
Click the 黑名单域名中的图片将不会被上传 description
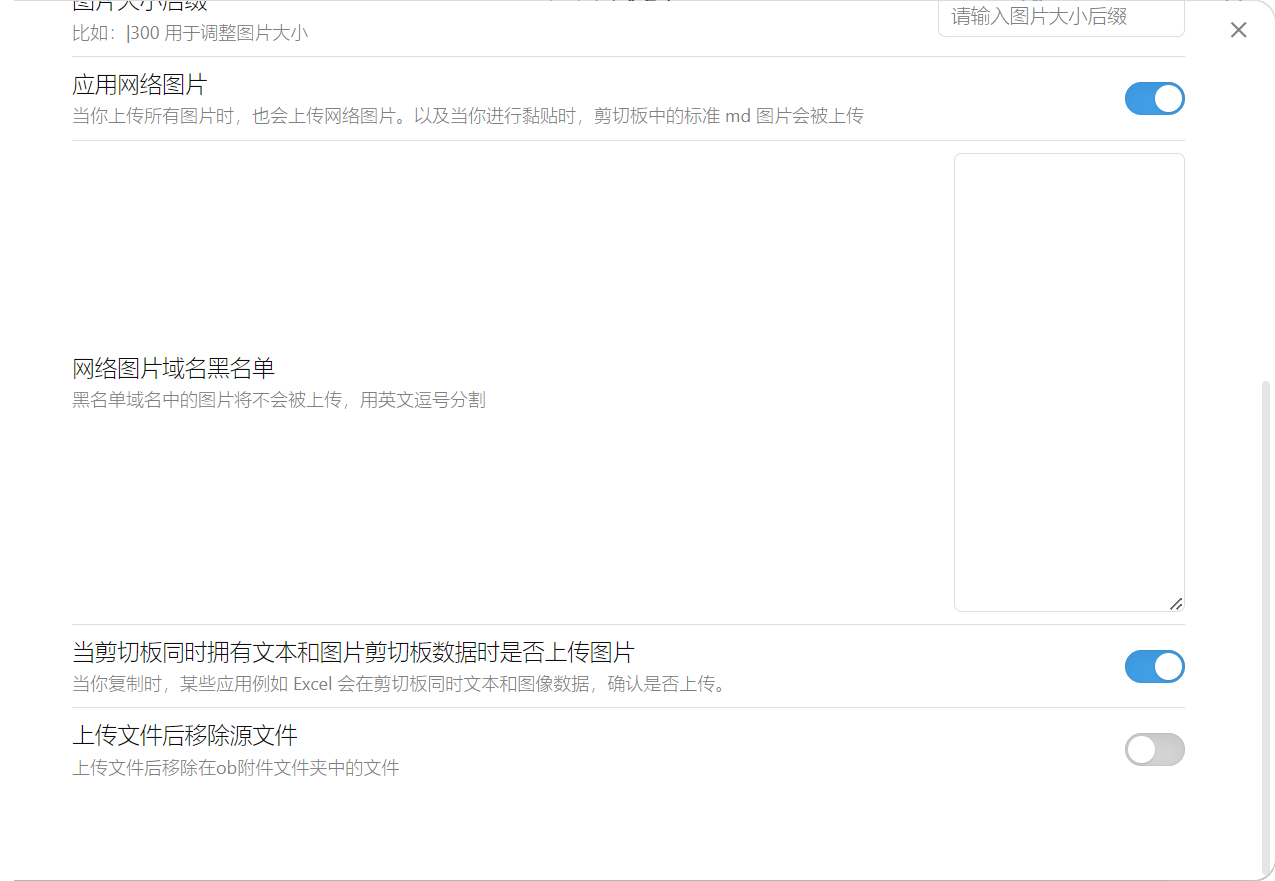coord(278,400)
